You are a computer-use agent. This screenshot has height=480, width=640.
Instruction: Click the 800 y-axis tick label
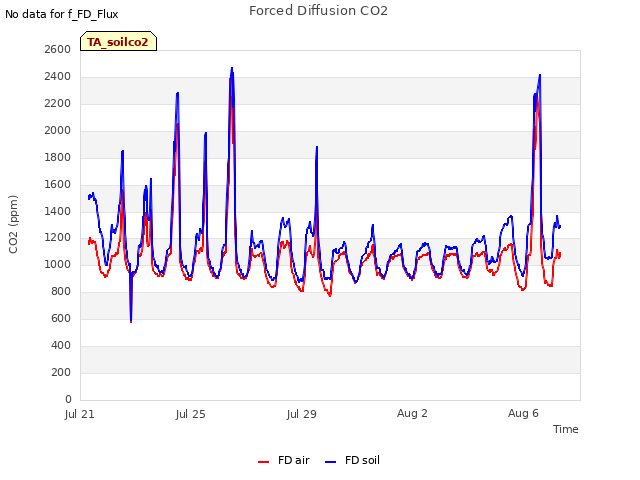coord(61,292)
